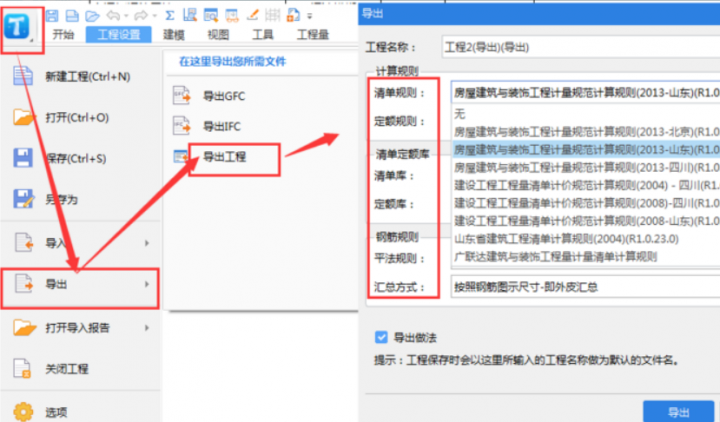Viewport: 720px width, 422px height.
Task: Click the blue 导出 button
Action: point(678,410)
